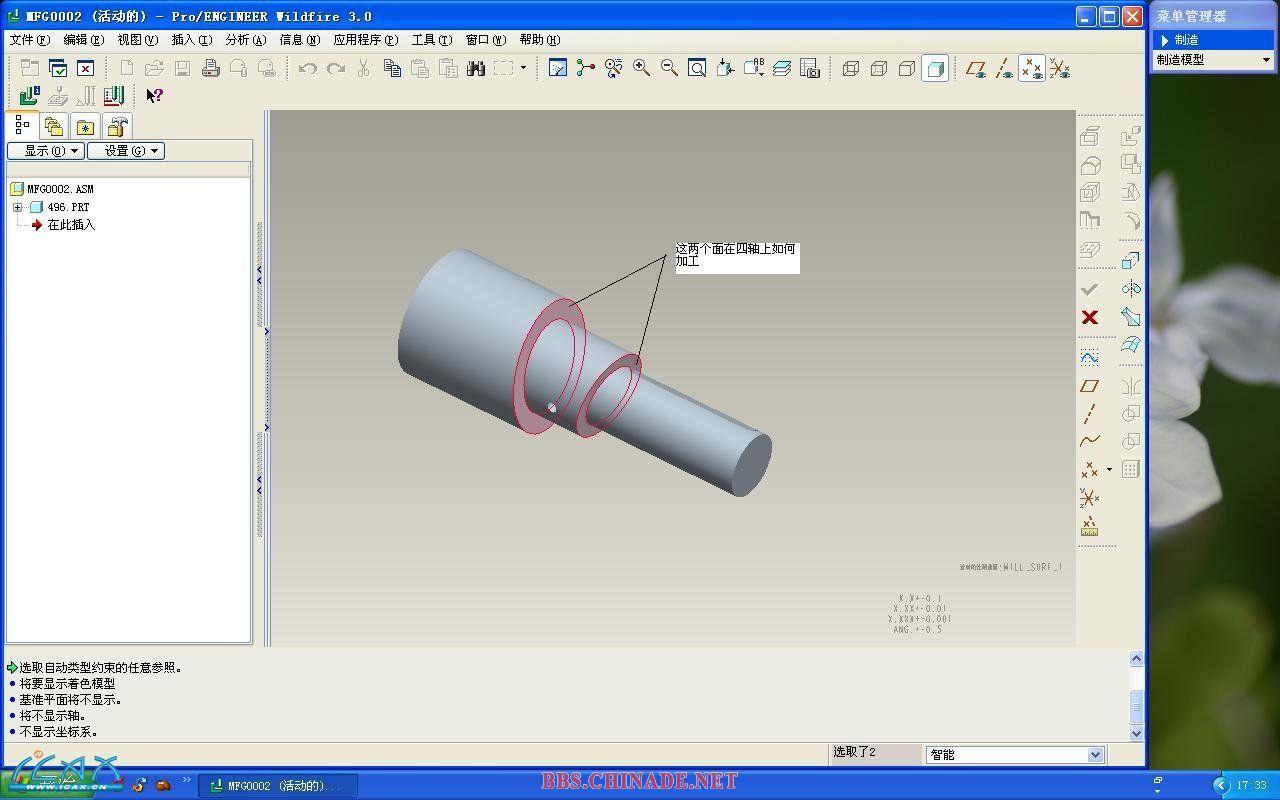Expand the 496.PRT tree node

point(17,207)
